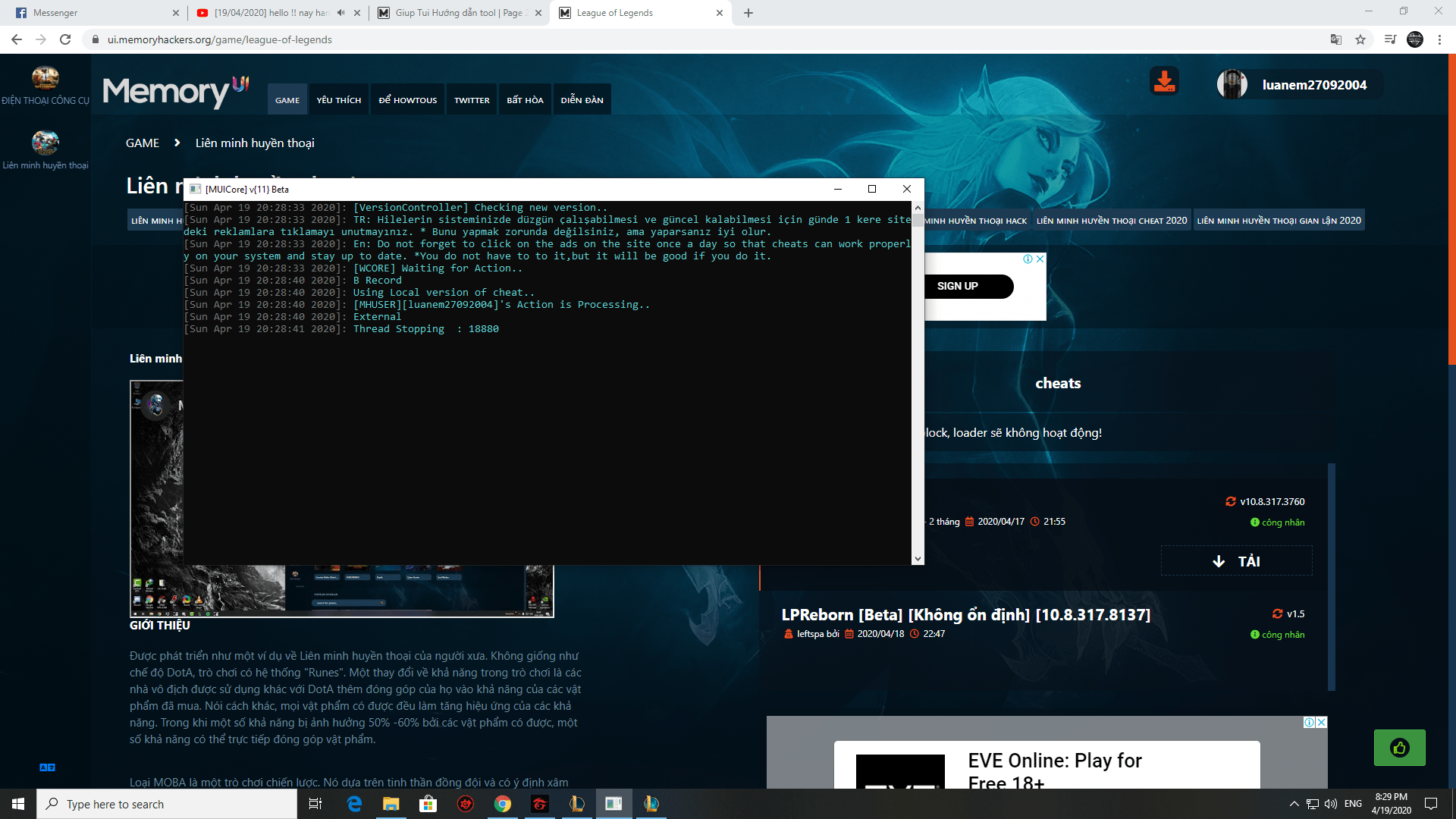Click console scrollbar down arrow
This screenshot has width=1456, height=819.
(x=918, y=559)
